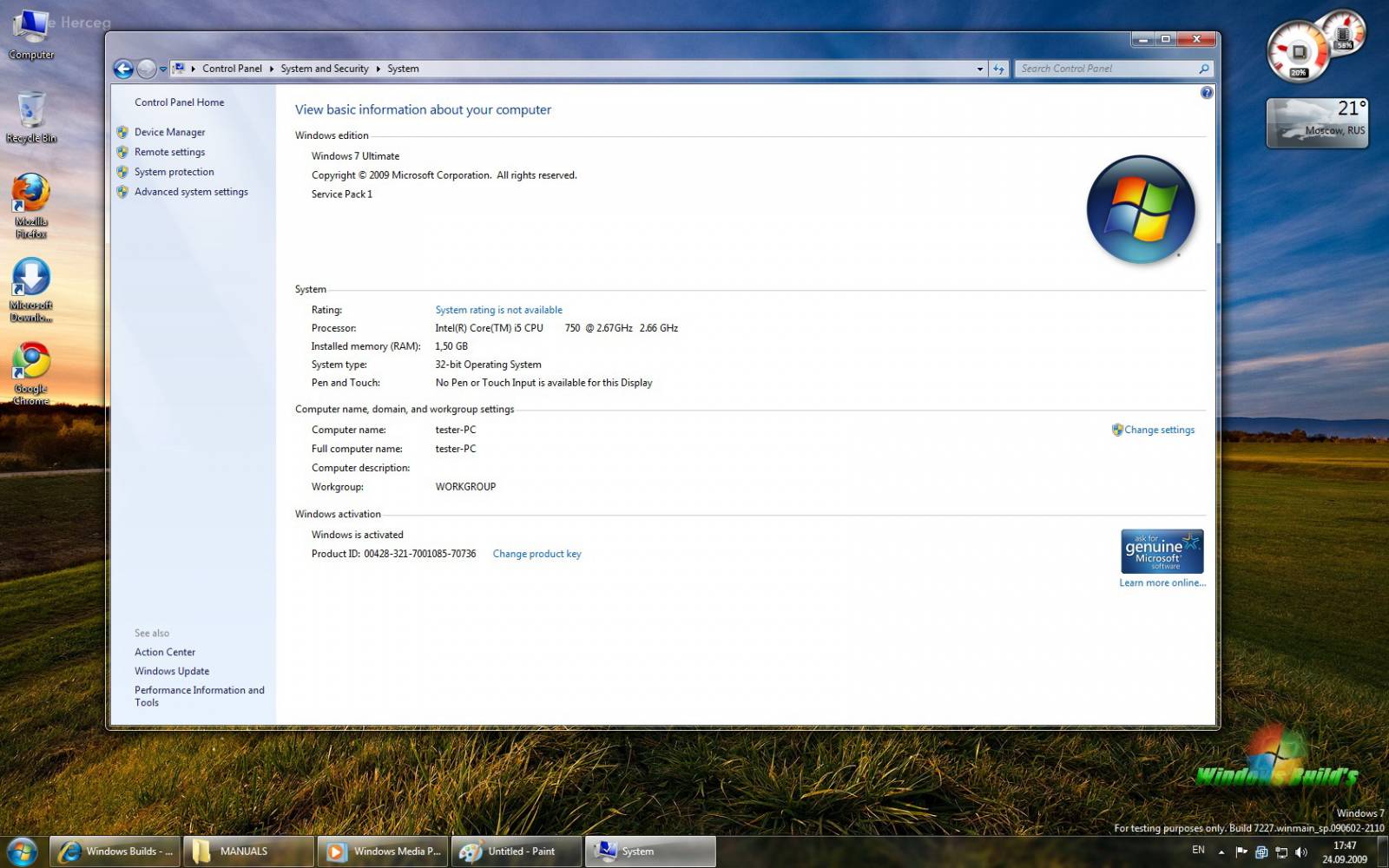Expand the arrow after Control Panel breadcrumb
The image size is (1389, 868).
point(271,69)
